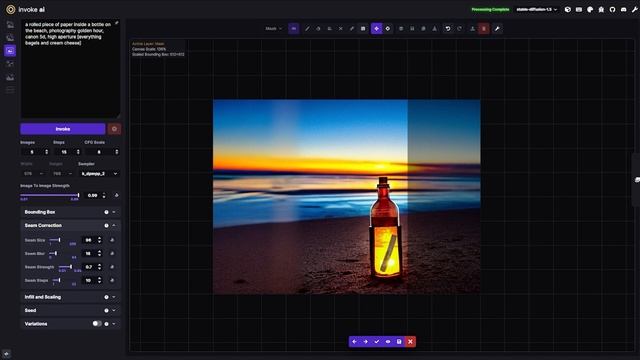Open the Mask layer dropdown
The width and height of the screenshot is (640, 360).
click(273, 29)
